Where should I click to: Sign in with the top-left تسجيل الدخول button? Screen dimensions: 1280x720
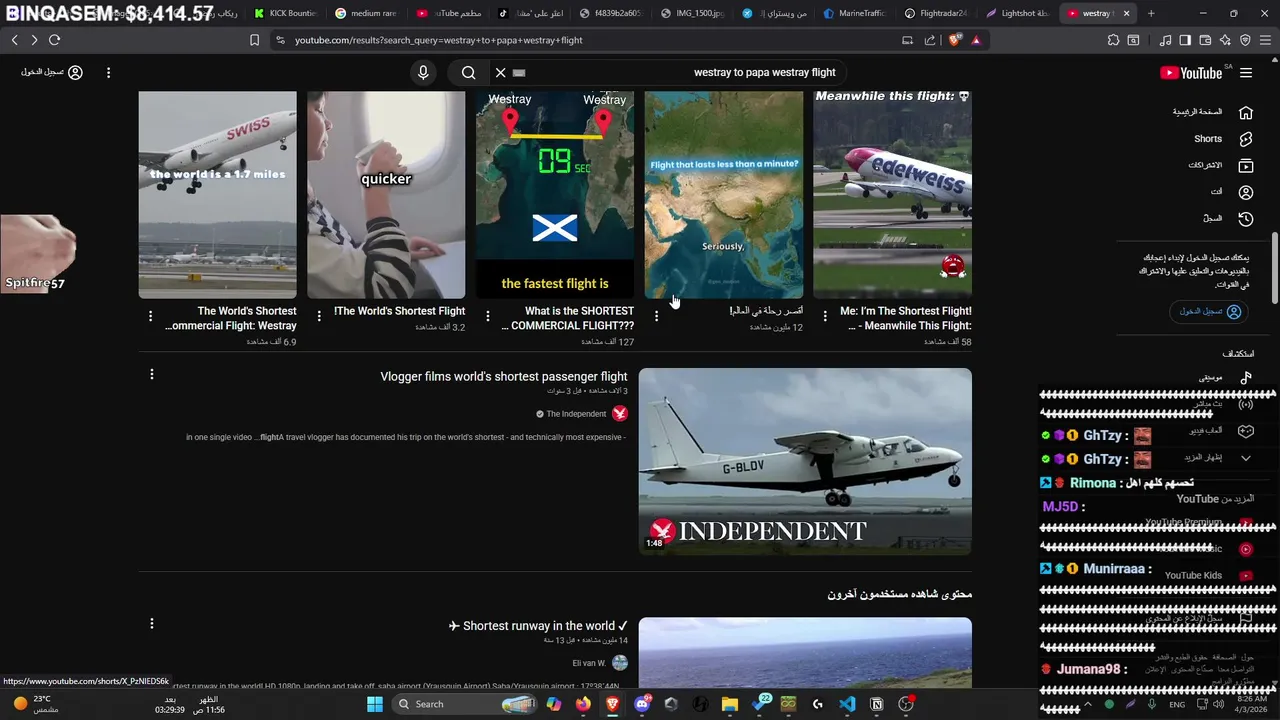52,72
